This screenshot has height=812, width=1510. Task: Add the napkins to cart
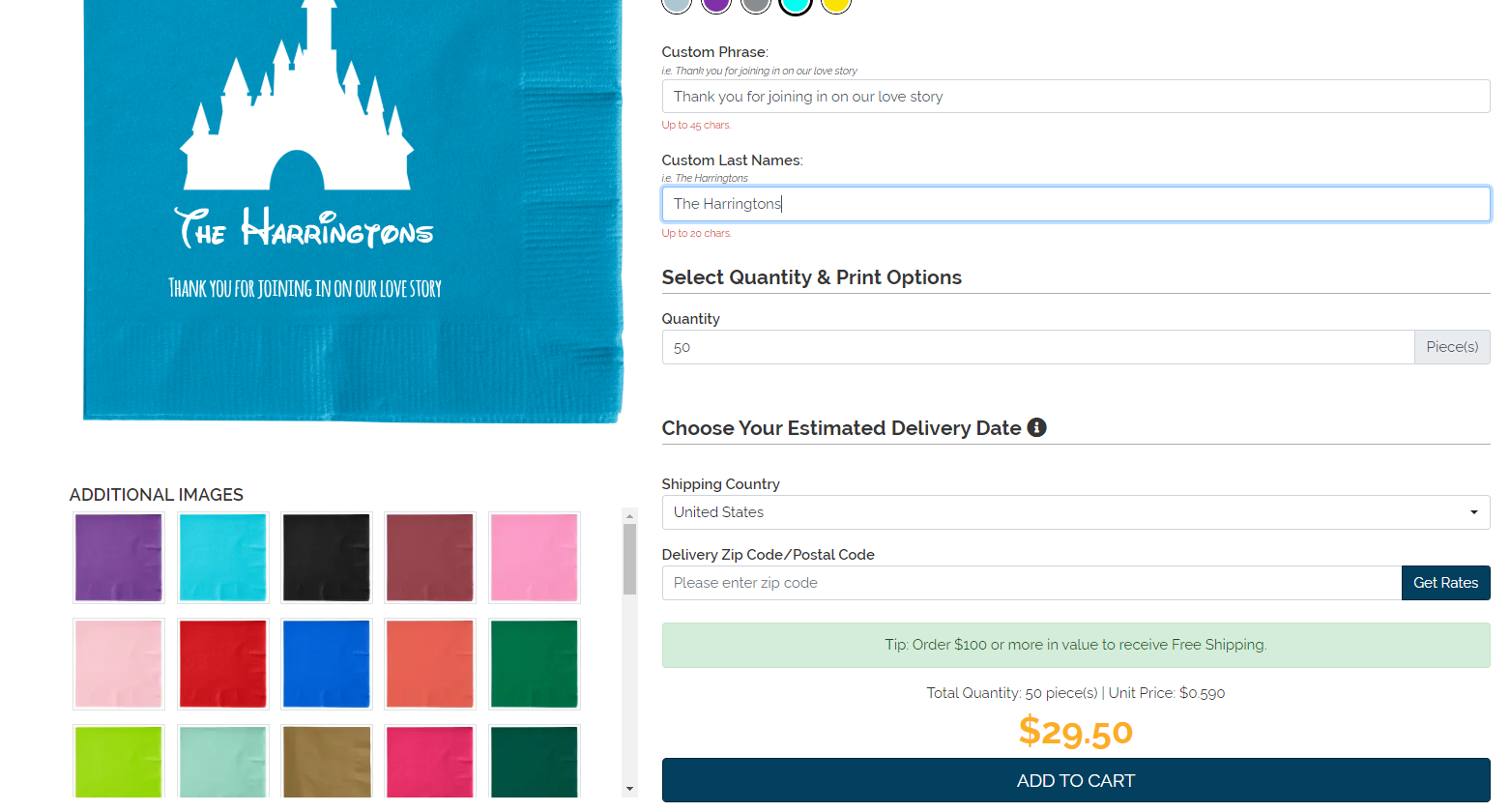pyautogui.click(x=1075, y=780)
